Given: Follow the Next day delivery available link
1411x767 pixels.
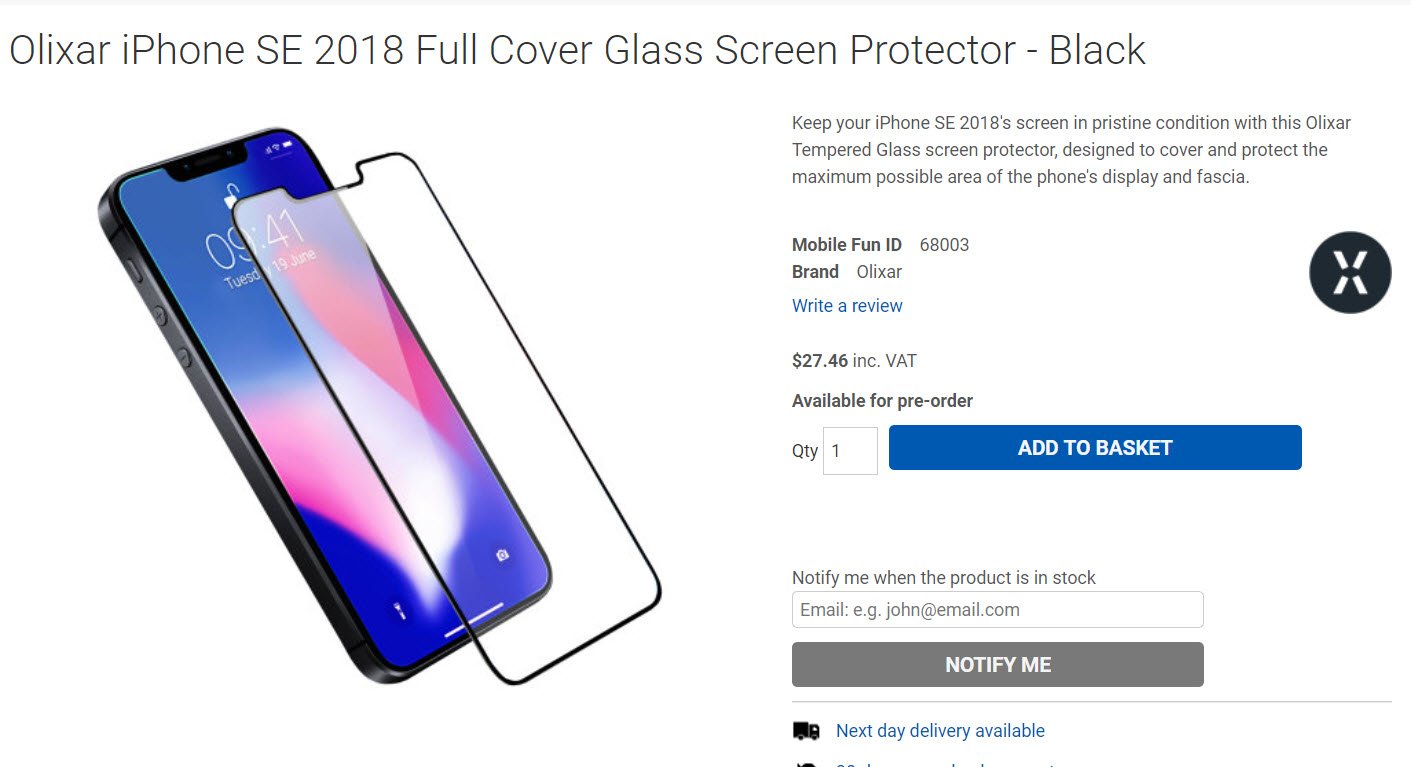Looking at the screenshot, I should 939,730.
